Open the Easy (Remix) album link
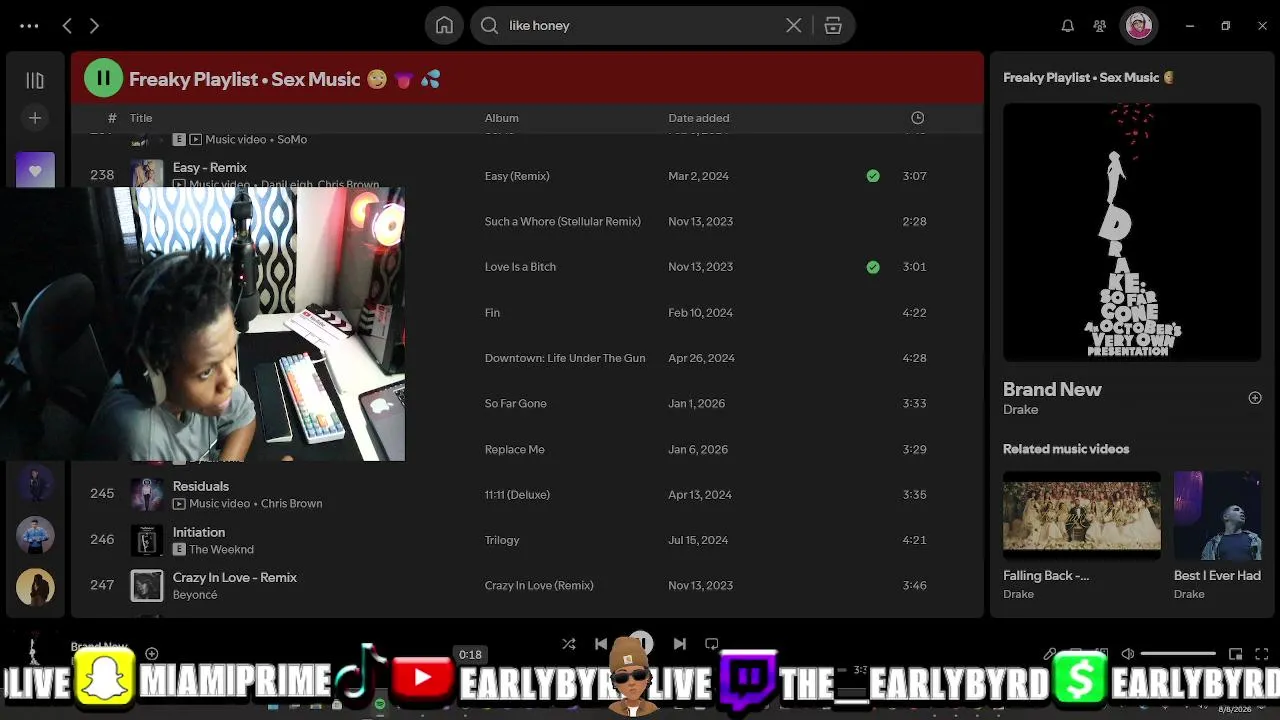 click(x=517, y=176)
